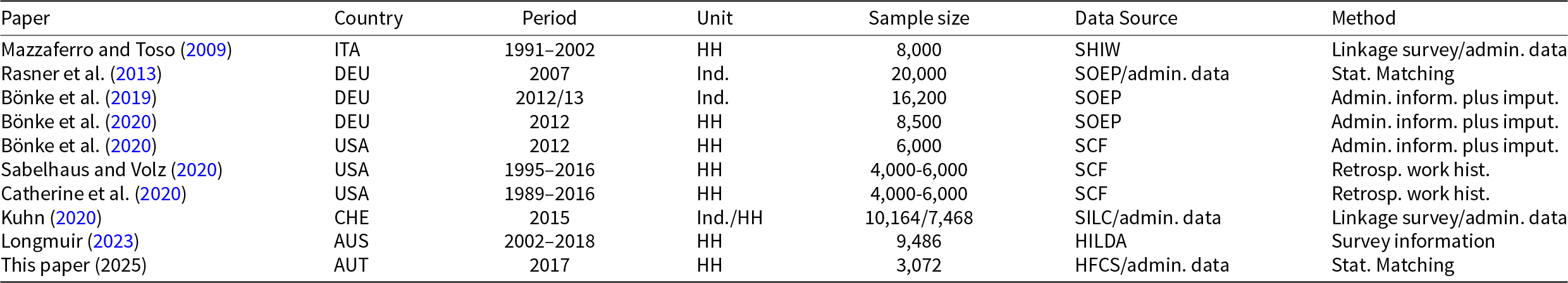The width and height of the screenshot is (1568, 283).
Task: Follow the 2020 citation link in Bönke's USA row
Action: click(x=131, y=146)
